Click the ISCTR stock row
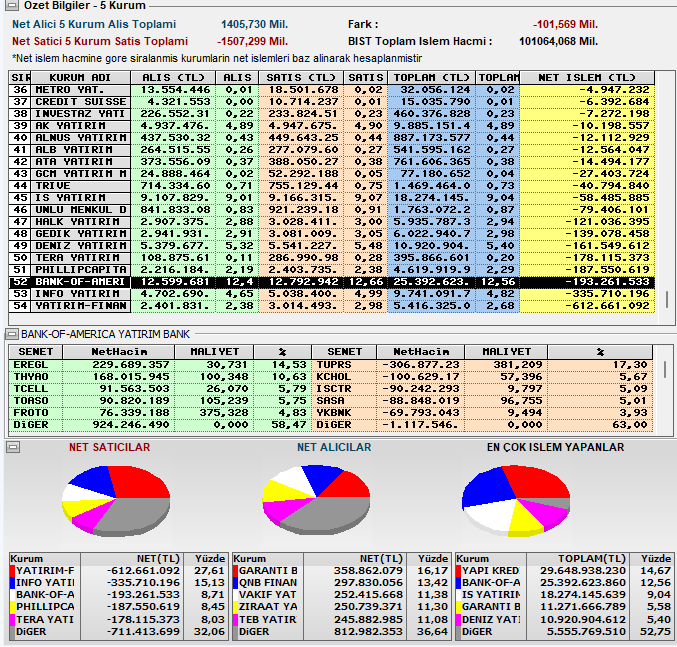The height and width of the screenshot is (647, 677). (482, 389)
